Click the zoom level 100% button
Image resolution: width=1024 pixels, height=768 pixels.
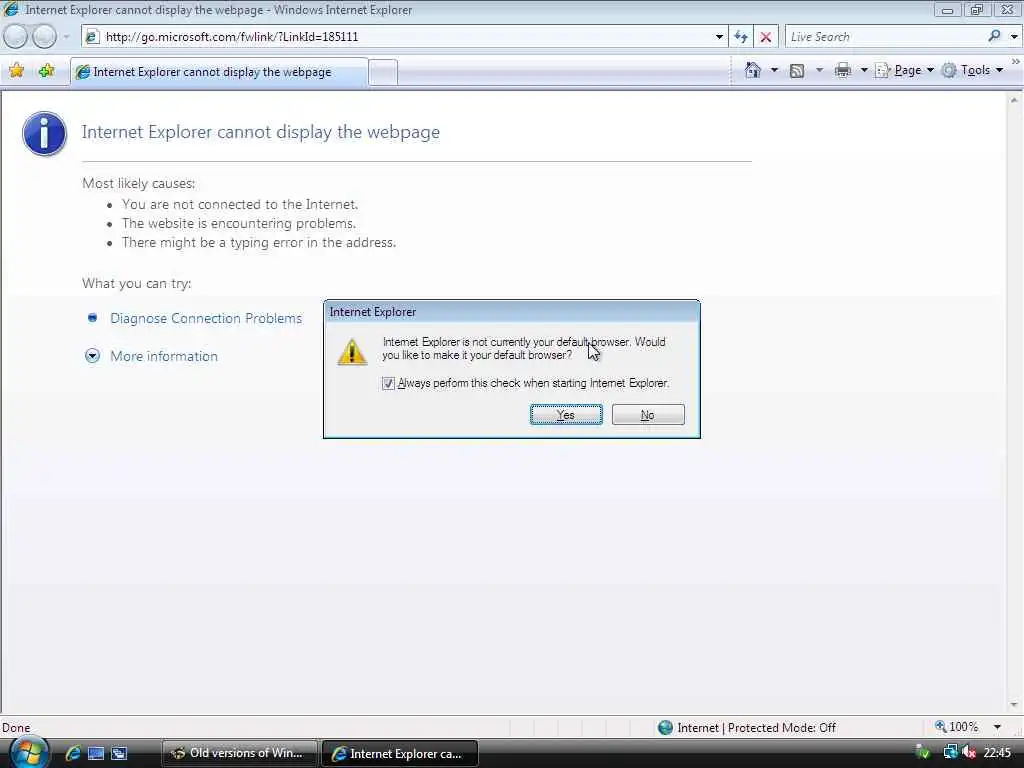pyautogui.click(x=957, y=727)
